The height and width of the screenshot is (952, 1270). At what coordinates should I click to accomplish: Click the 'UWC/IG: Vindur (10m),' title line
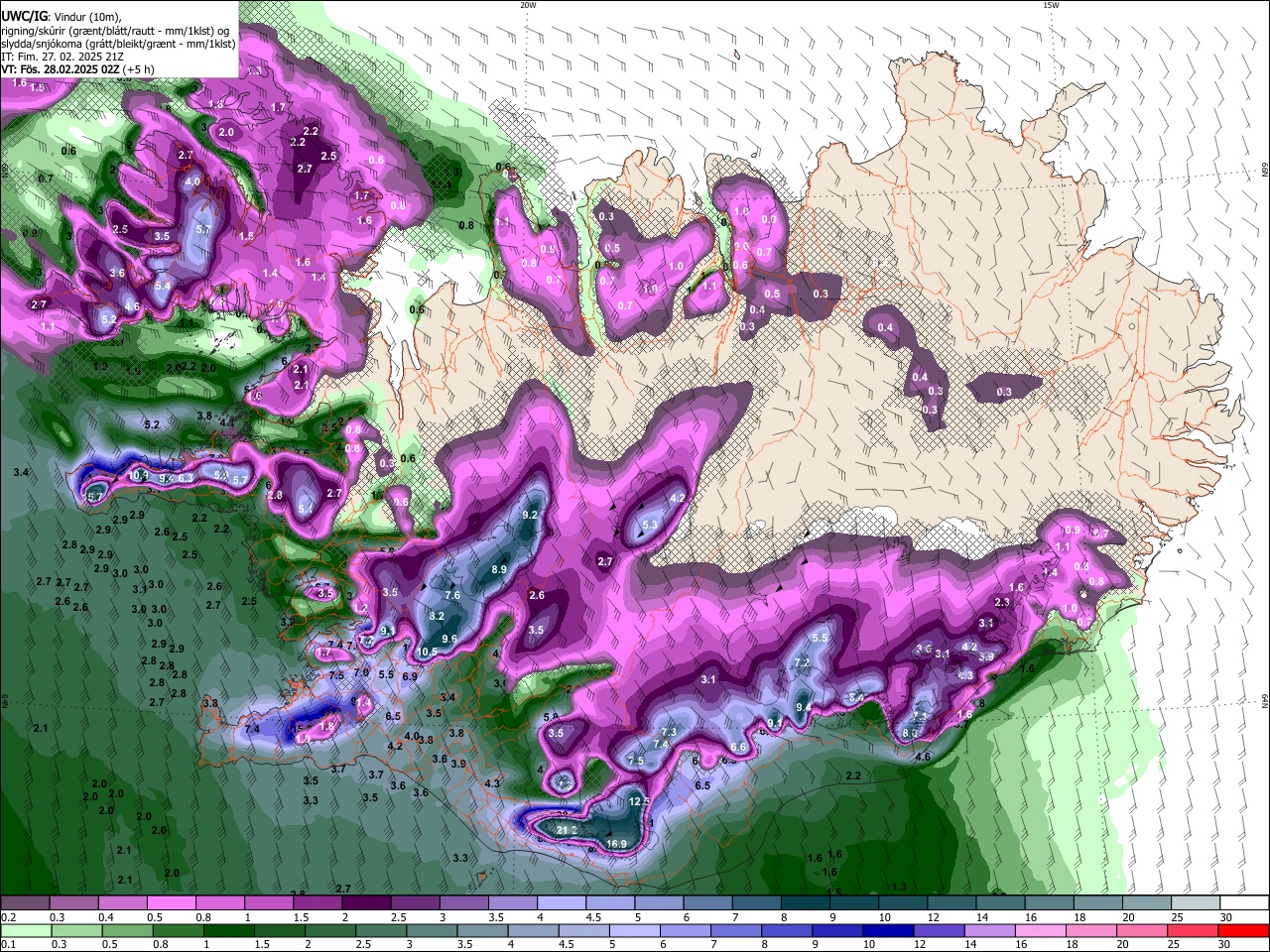[x=61, y=17]
